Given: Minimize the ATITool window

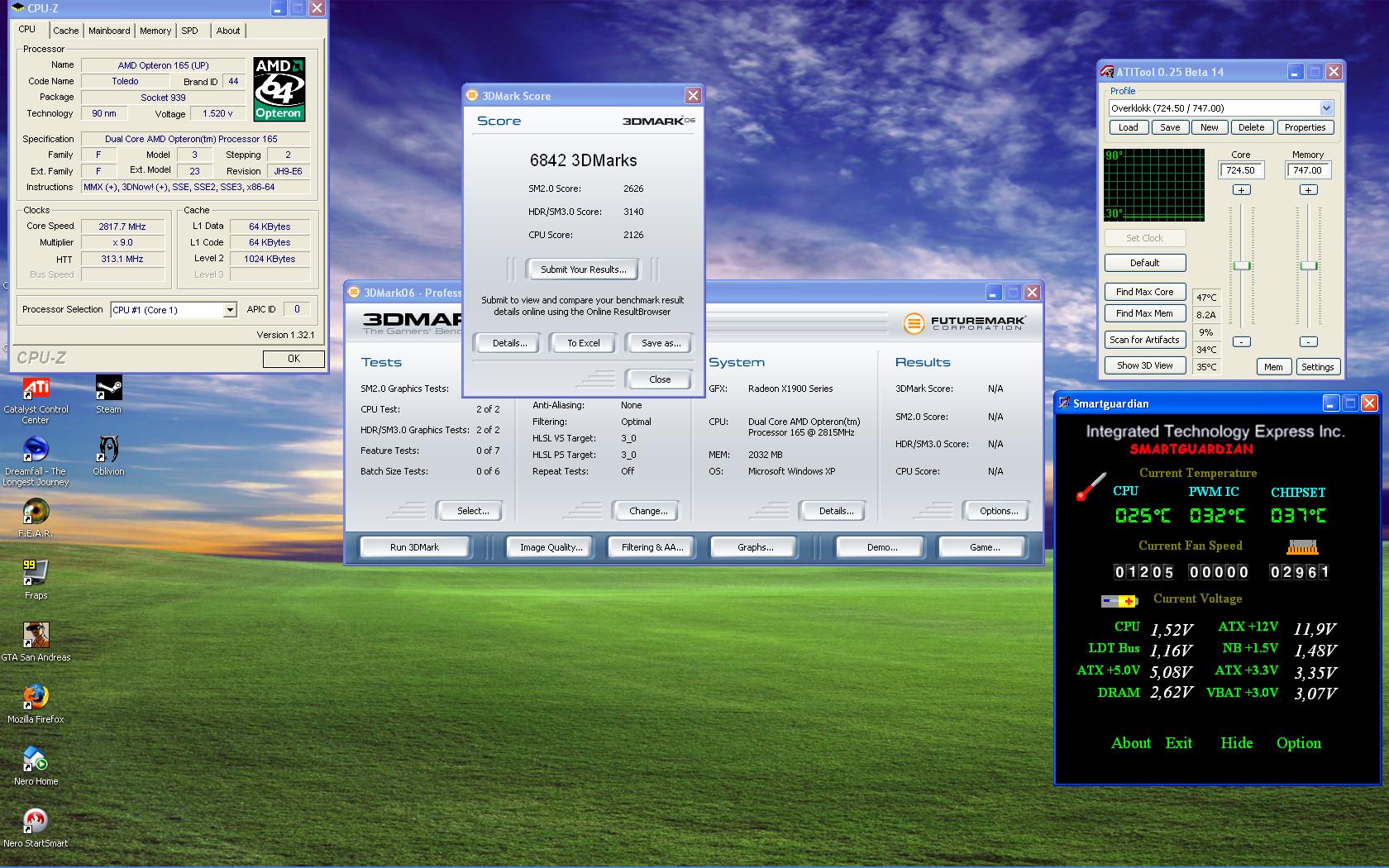Looking at the screenshot, I should pos(1296,72).
